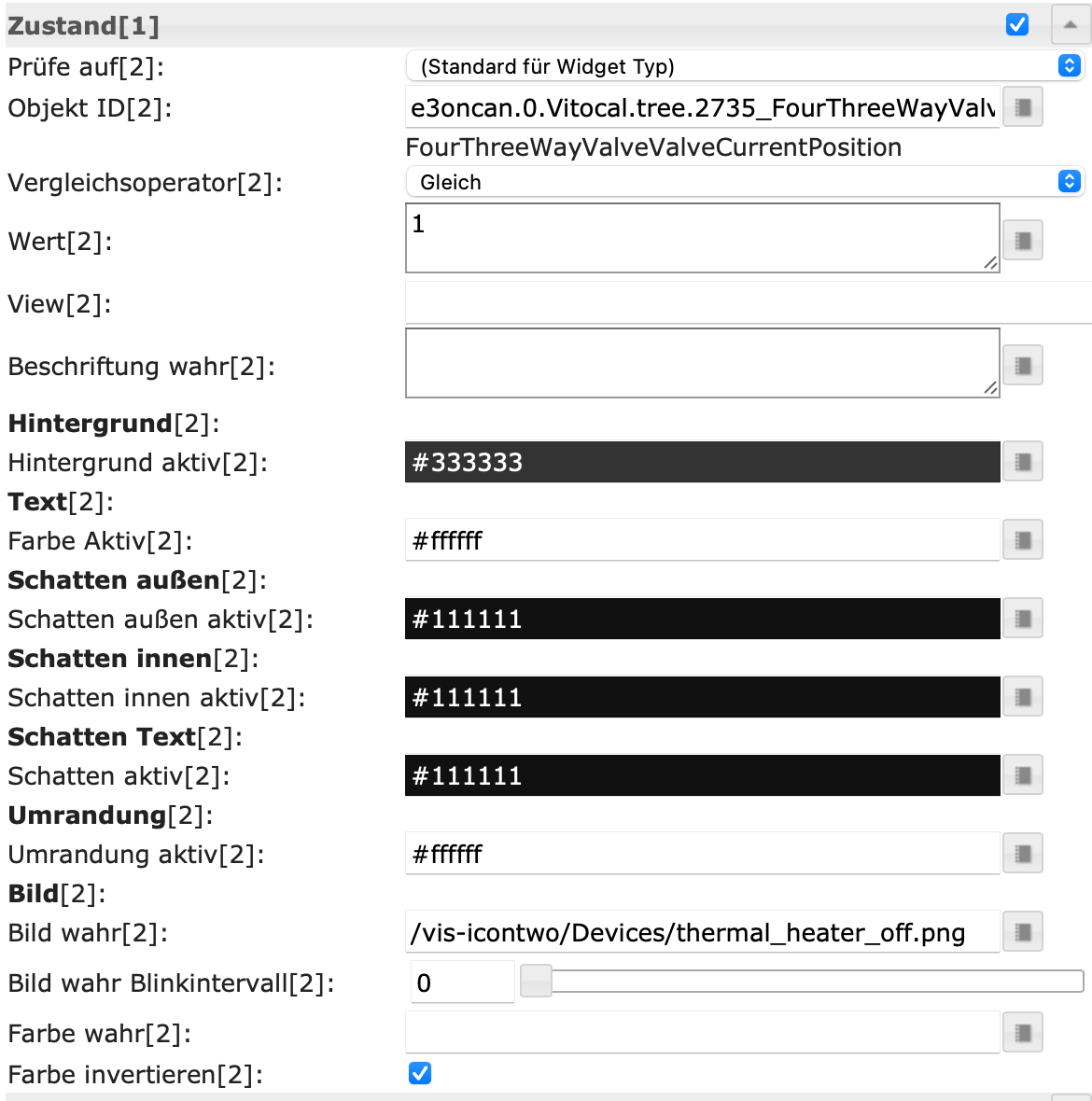Open the Prüfe auf dropdown
This screenshot has width=1092, height=1101.
[744, 66]
